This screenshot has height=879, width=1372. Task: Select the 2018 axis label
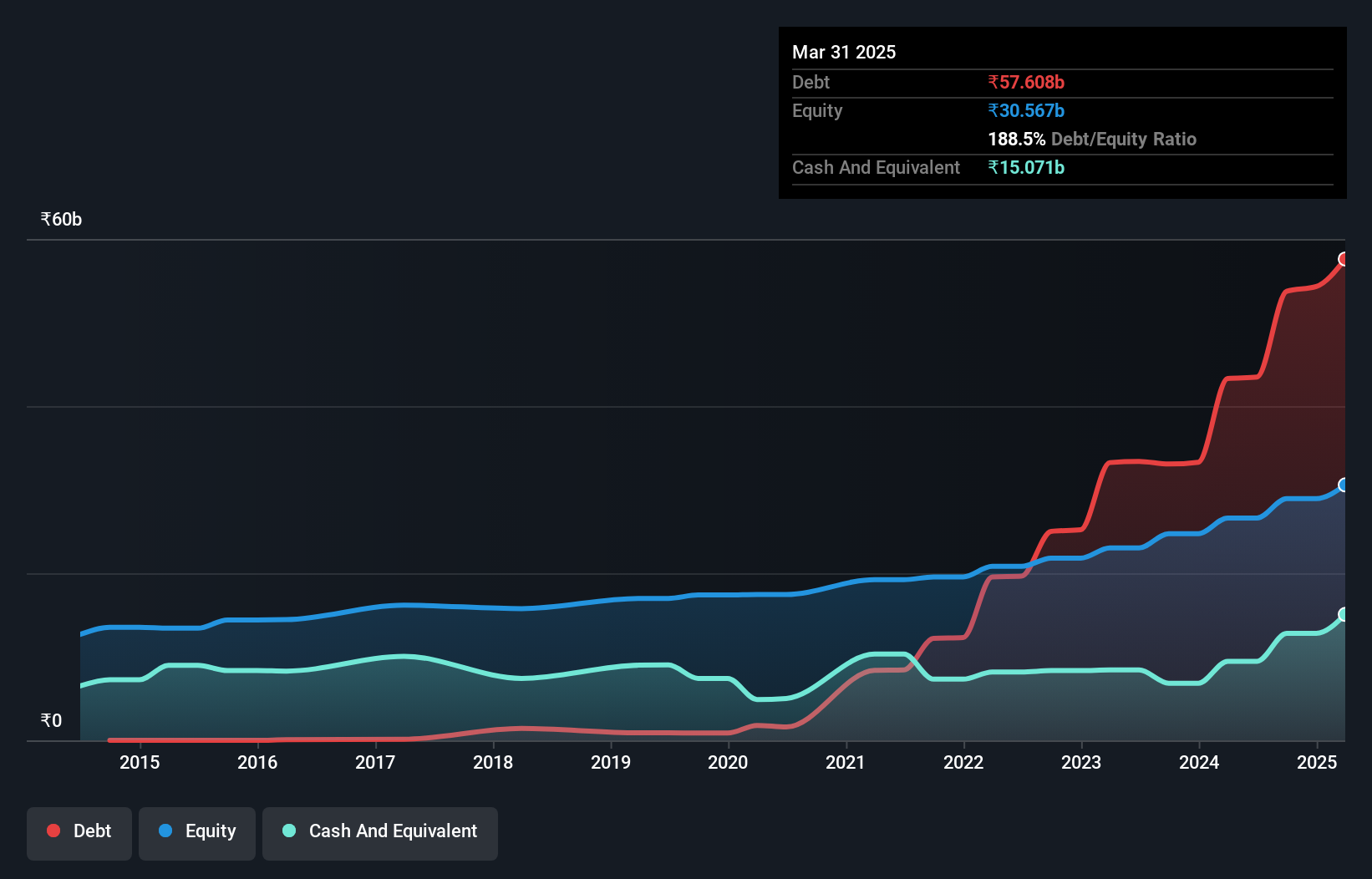pos(493,762)
